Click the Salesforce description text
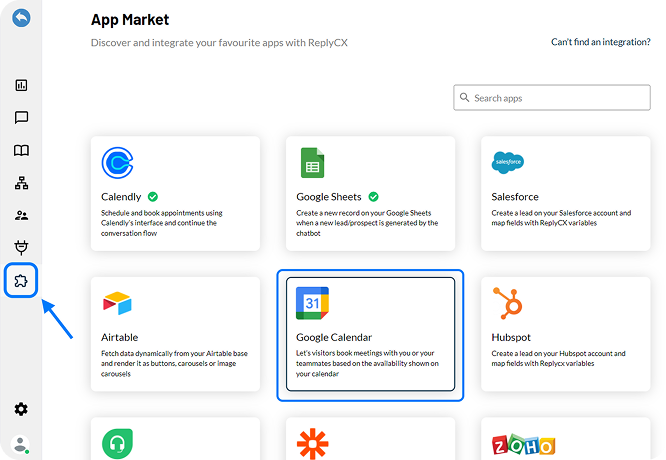 click(561, 218)
